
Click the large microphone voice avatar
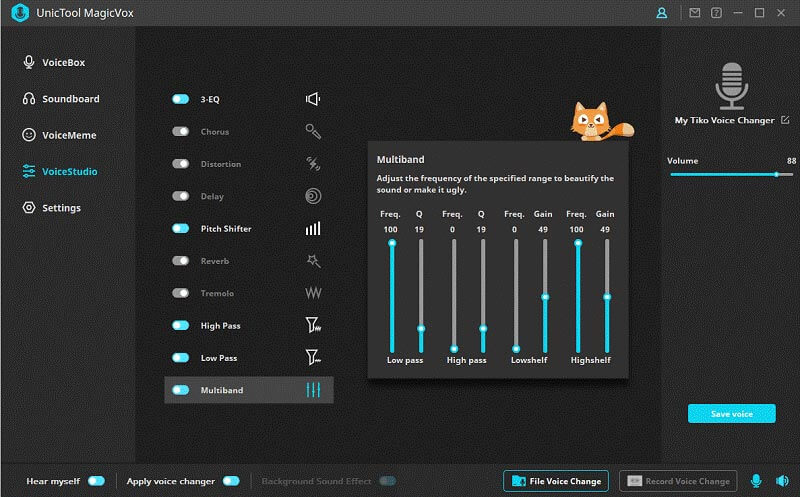click(732, 86)
